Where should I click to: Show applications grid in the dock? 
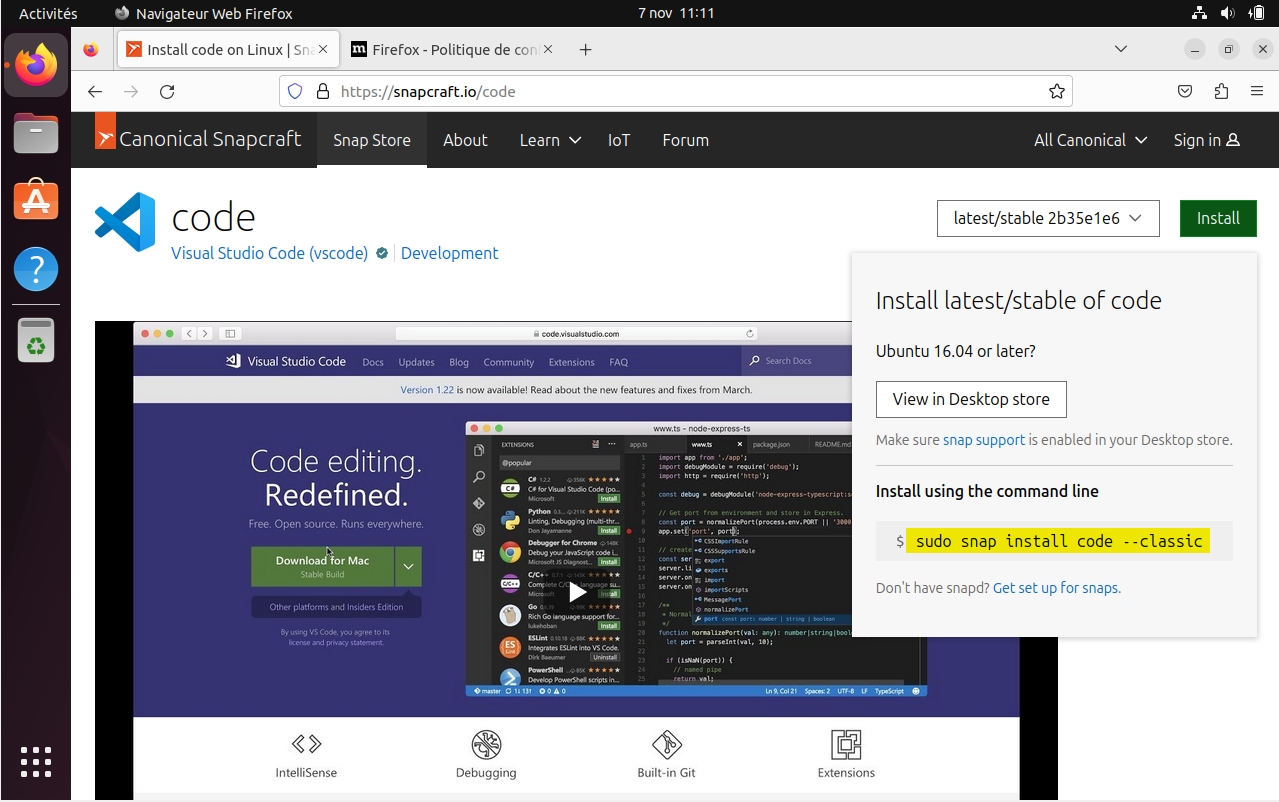pos(36,761)
